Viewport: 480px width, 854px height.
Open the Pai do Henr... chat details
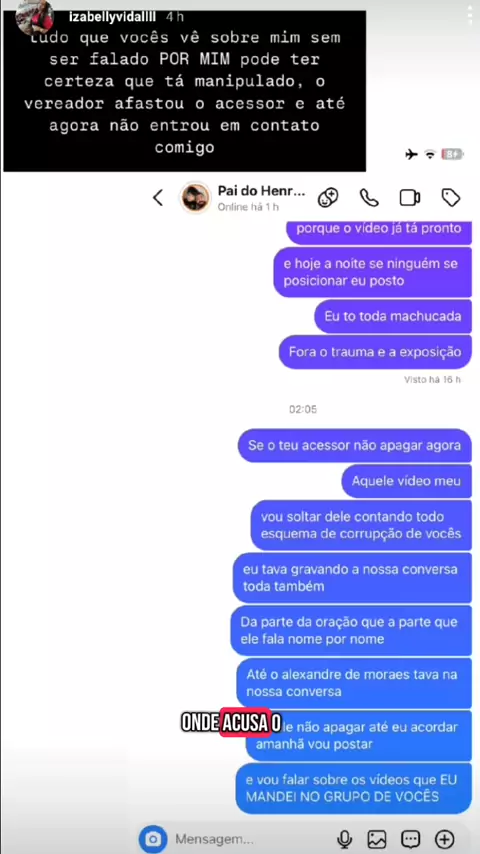tap(262, 197)
